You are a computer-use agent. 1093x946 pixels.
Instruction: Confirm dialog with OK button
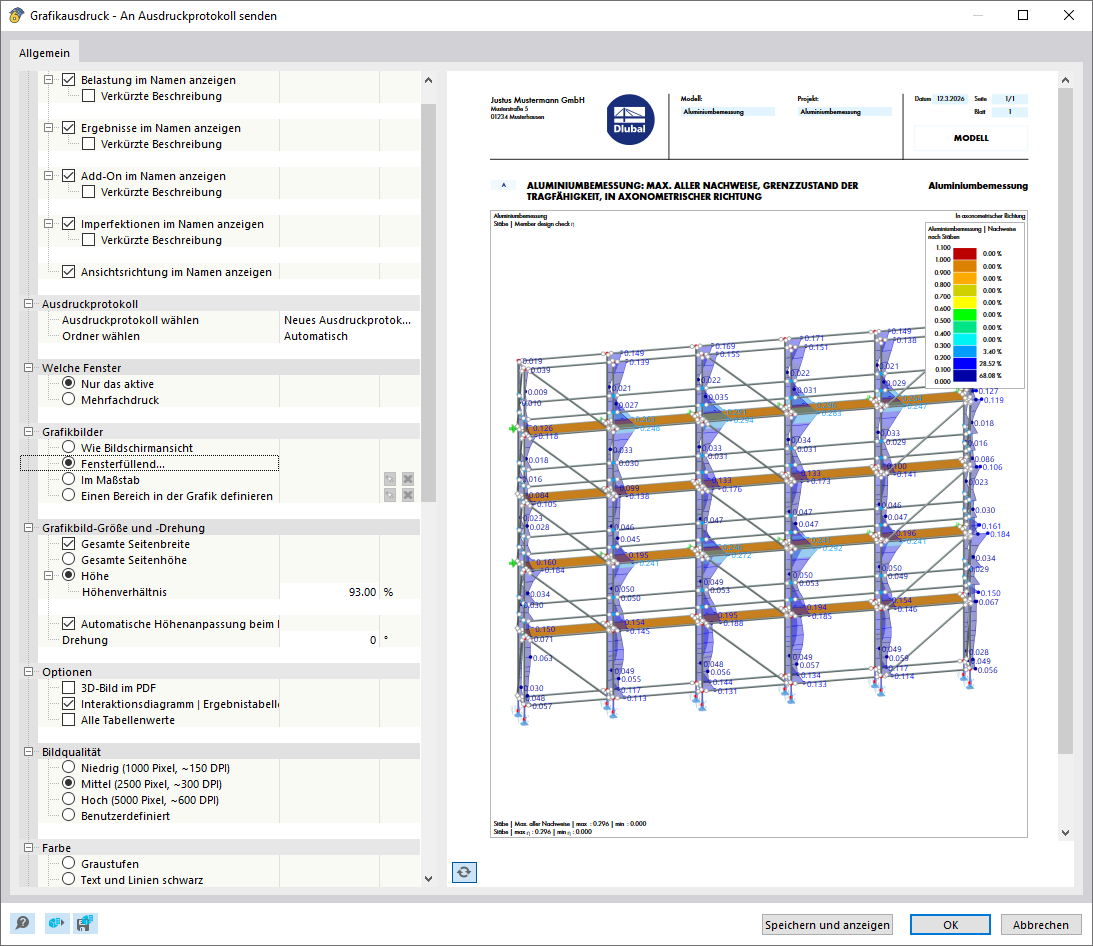click(x=950, y=924)
